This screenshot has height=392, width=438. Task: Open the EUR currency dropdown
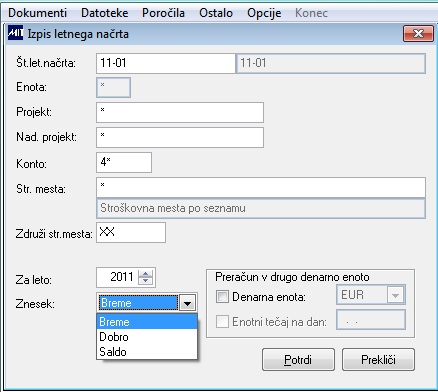(395, 295)
